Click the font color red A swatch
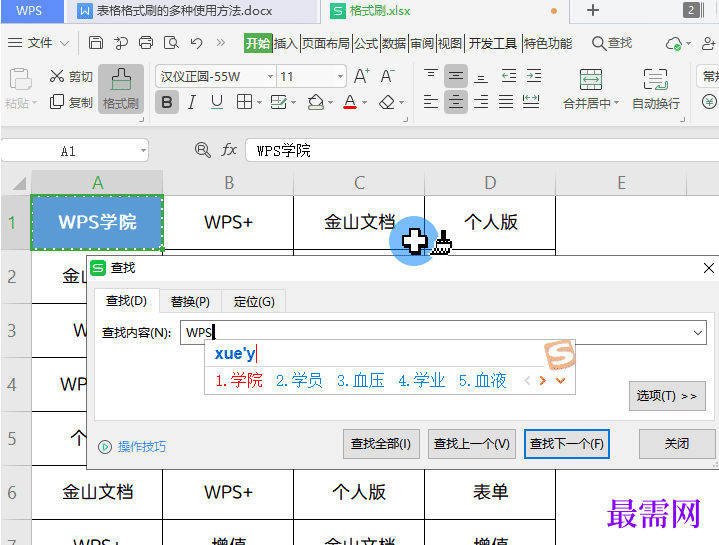719x545 pixels. point(350,102)
